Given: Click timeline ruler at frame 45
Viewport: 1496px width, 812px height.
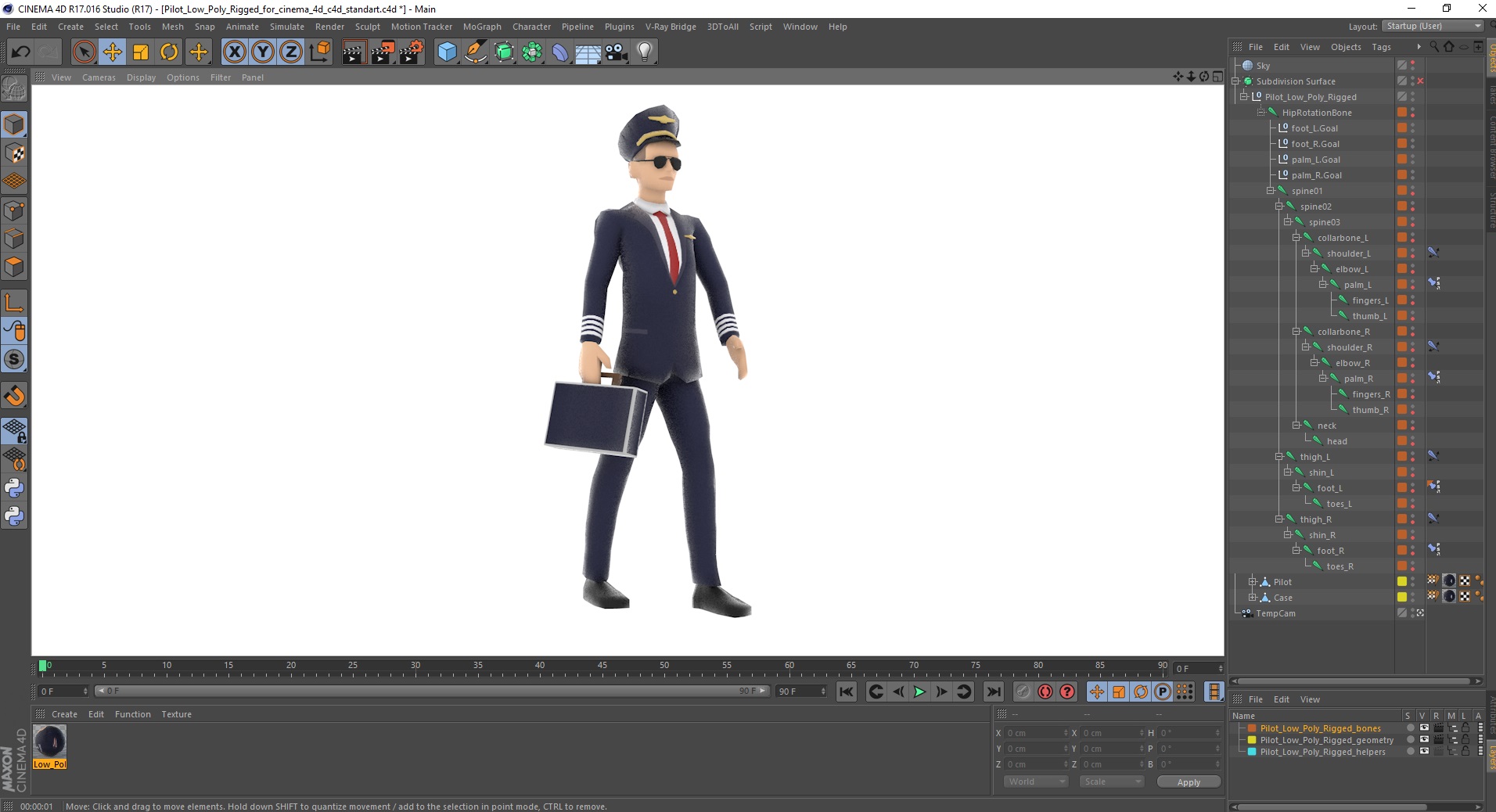Looking at the screenshot, I should click(602, 667).
